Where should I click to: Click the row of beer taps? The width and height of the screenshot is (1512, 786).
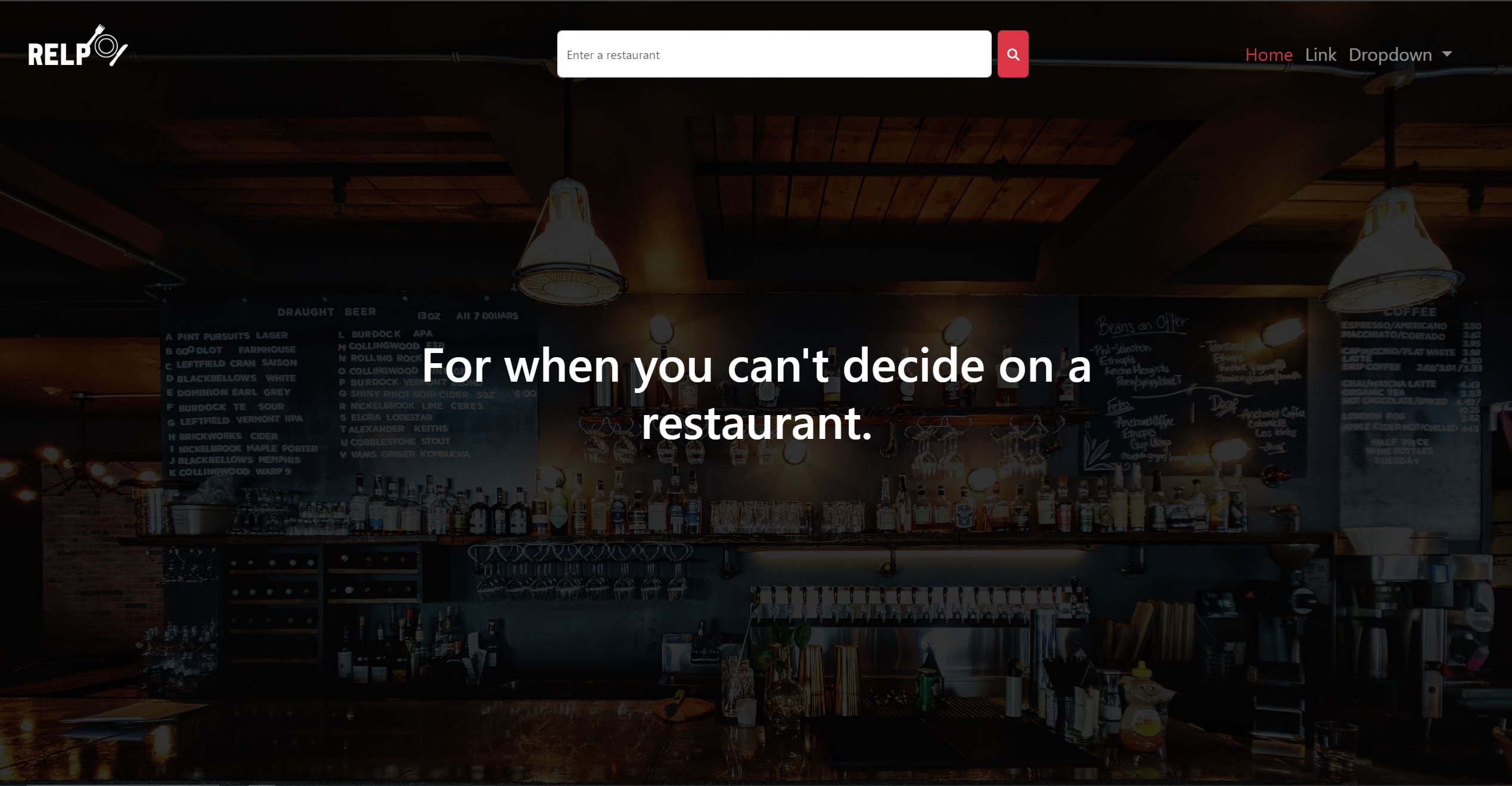[x=918, y=602]
